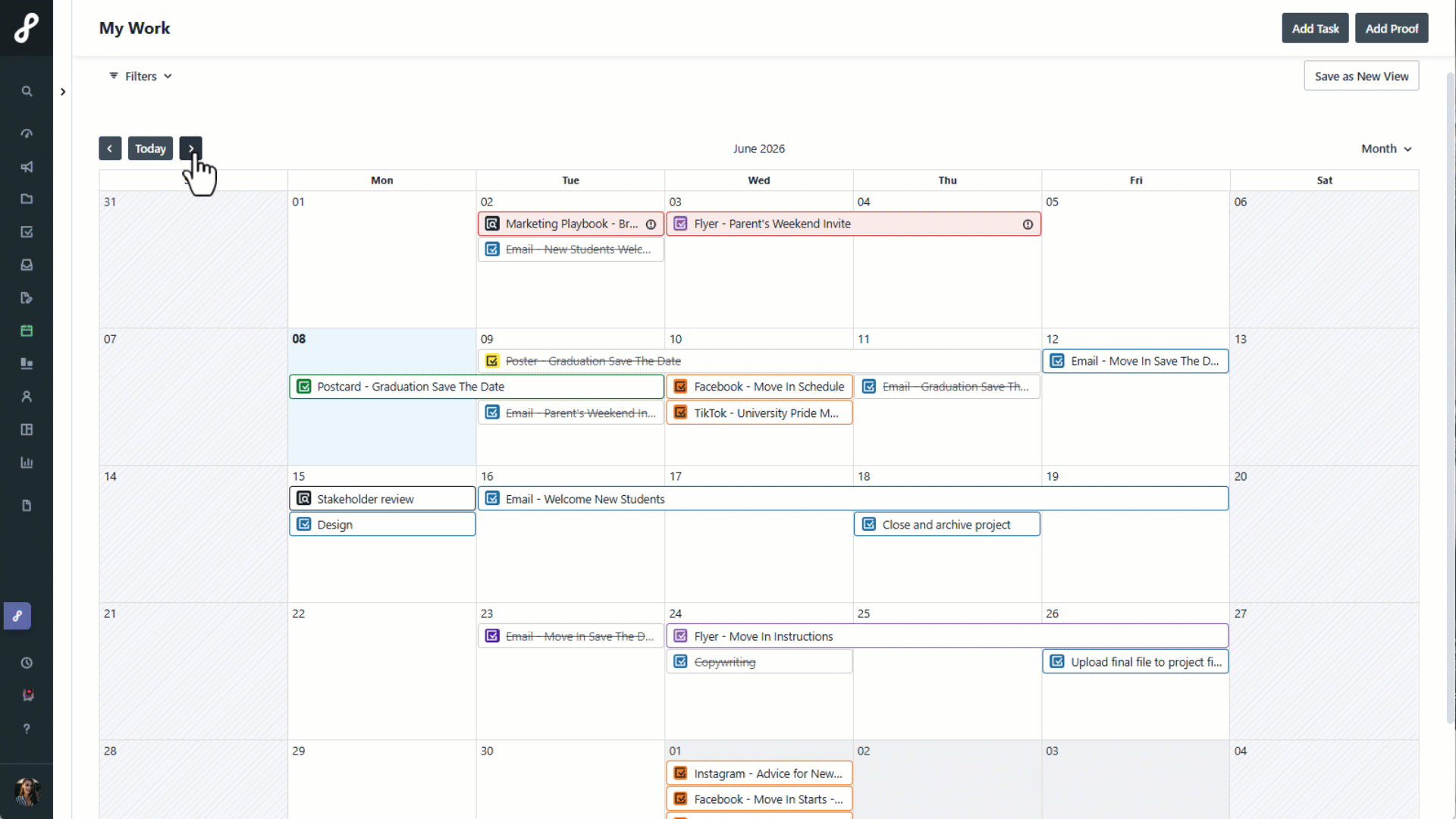
Task: Toggle checkbox on Flyer - Parent's Weekend Invite
Action: pyautogui.click(x=680, y=224)
